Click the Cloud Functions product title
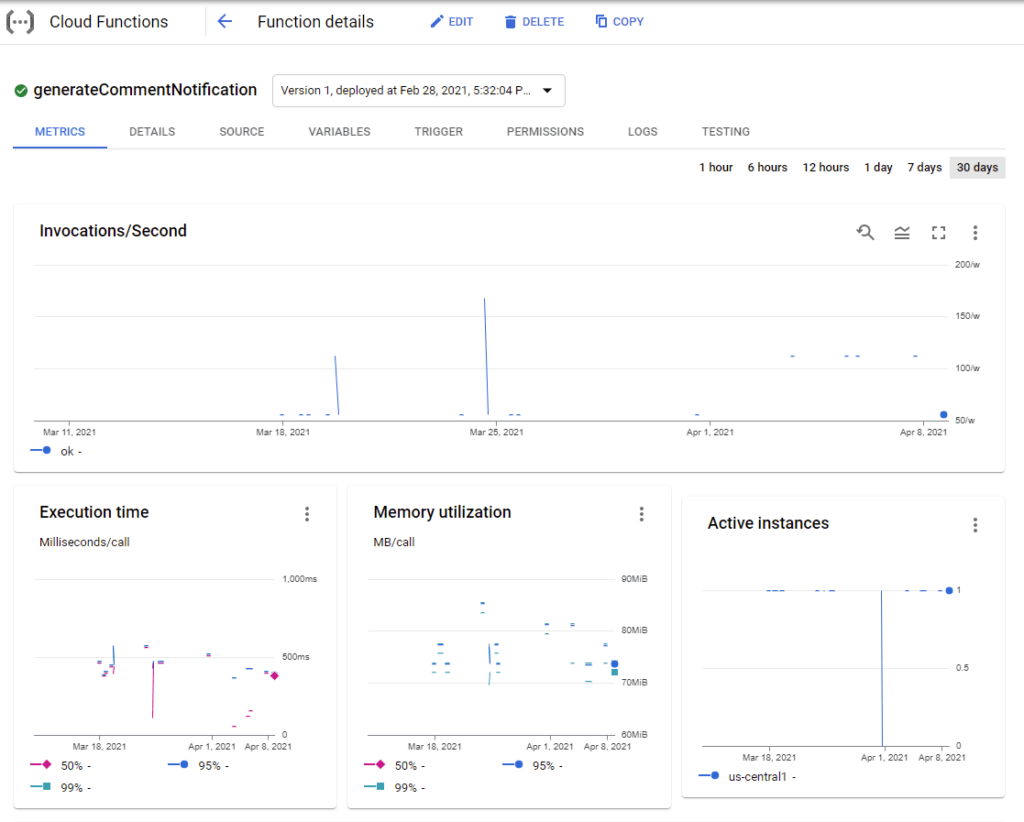Image resolution: width=1024 pixels, height=822 pixels. click(108, 22)
